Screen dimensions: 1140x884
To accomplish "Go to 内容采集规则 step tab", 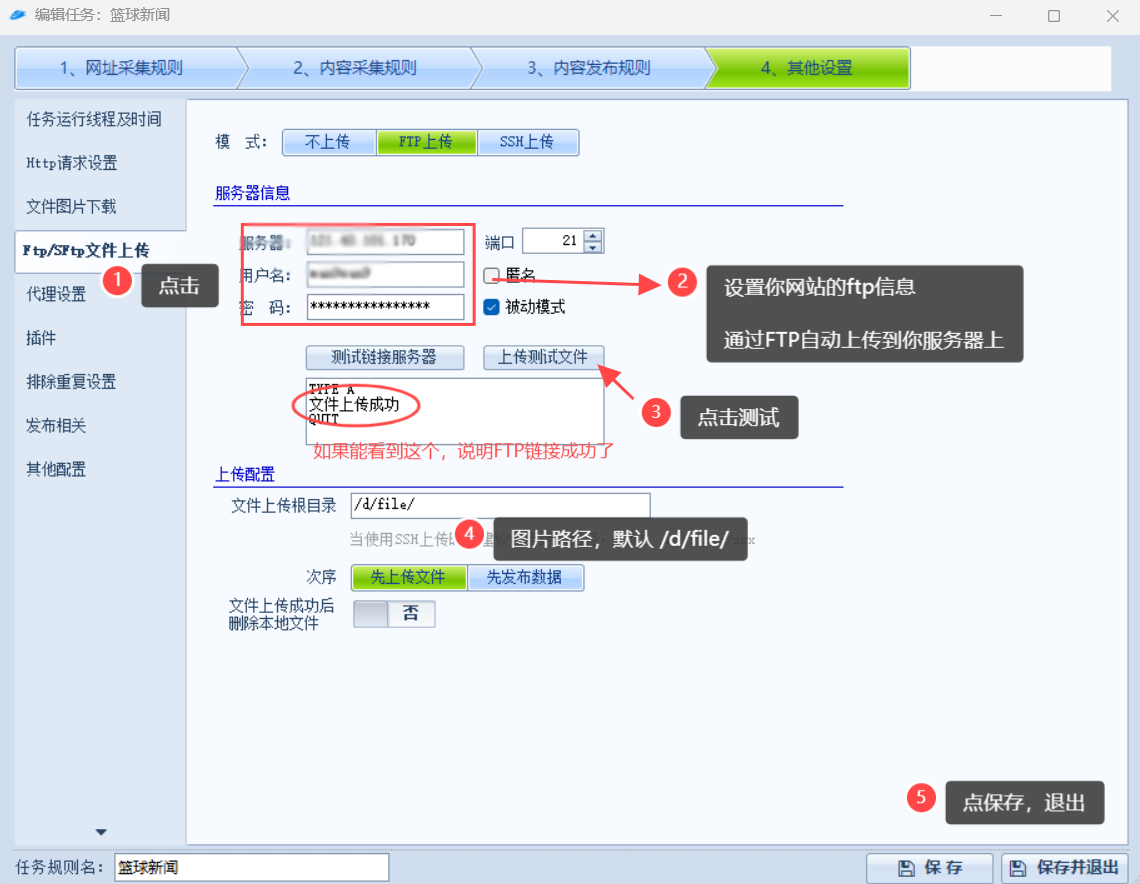I will click(355, 68).
